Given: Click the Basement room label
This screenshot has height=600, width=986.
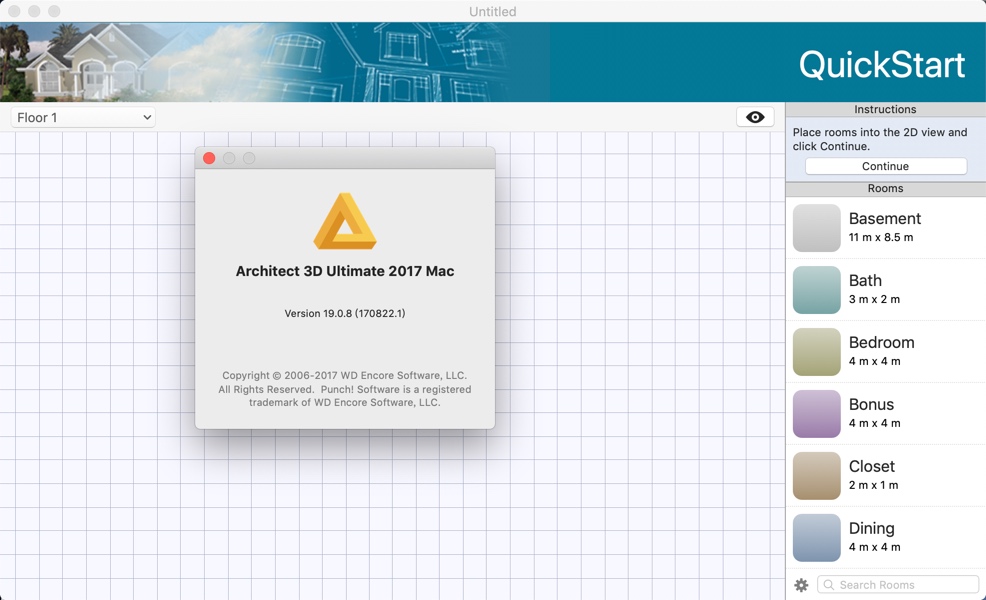Looking at the screenshot, I should (884, 218).
